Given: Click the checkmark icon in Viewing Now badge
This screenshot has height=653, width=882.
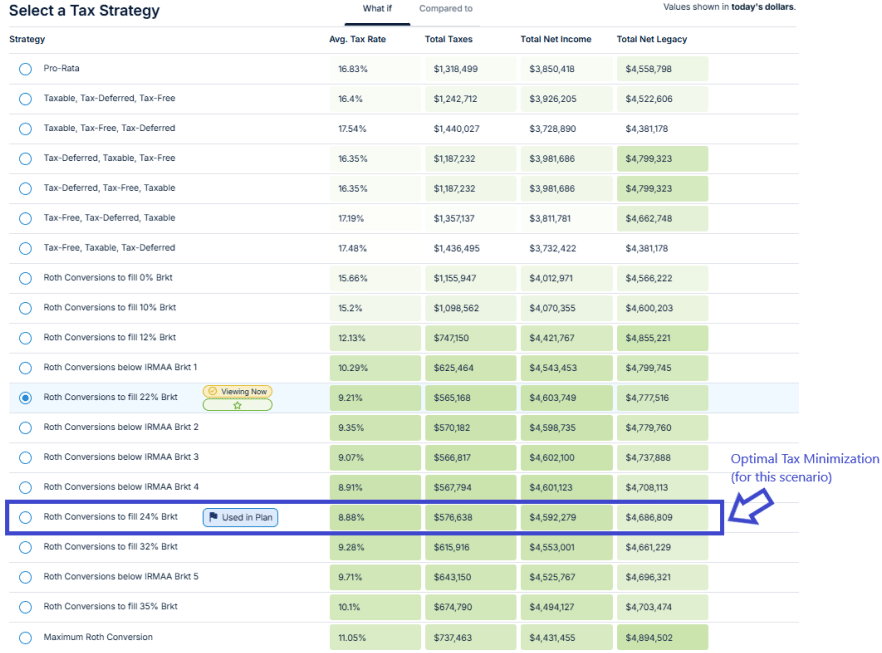Looking at the screenshot, I should click(212, 391).
